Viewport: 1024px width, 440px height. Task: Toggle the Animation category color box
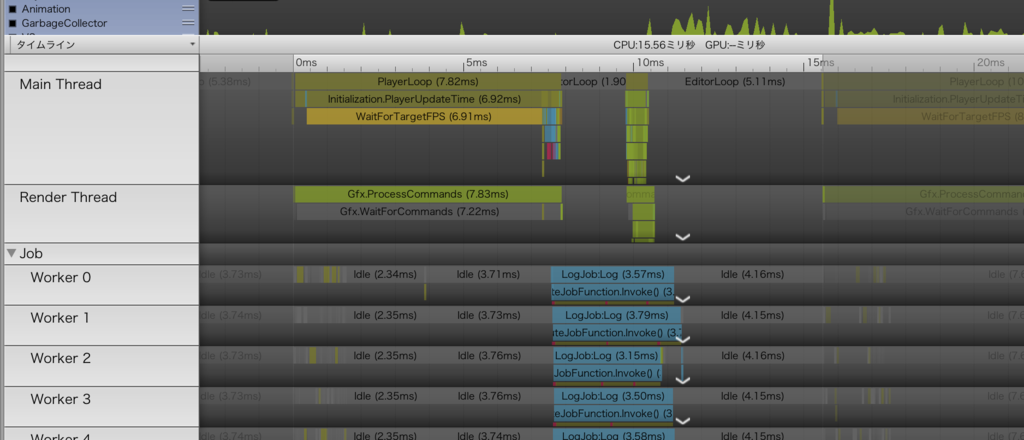[12, 10]
